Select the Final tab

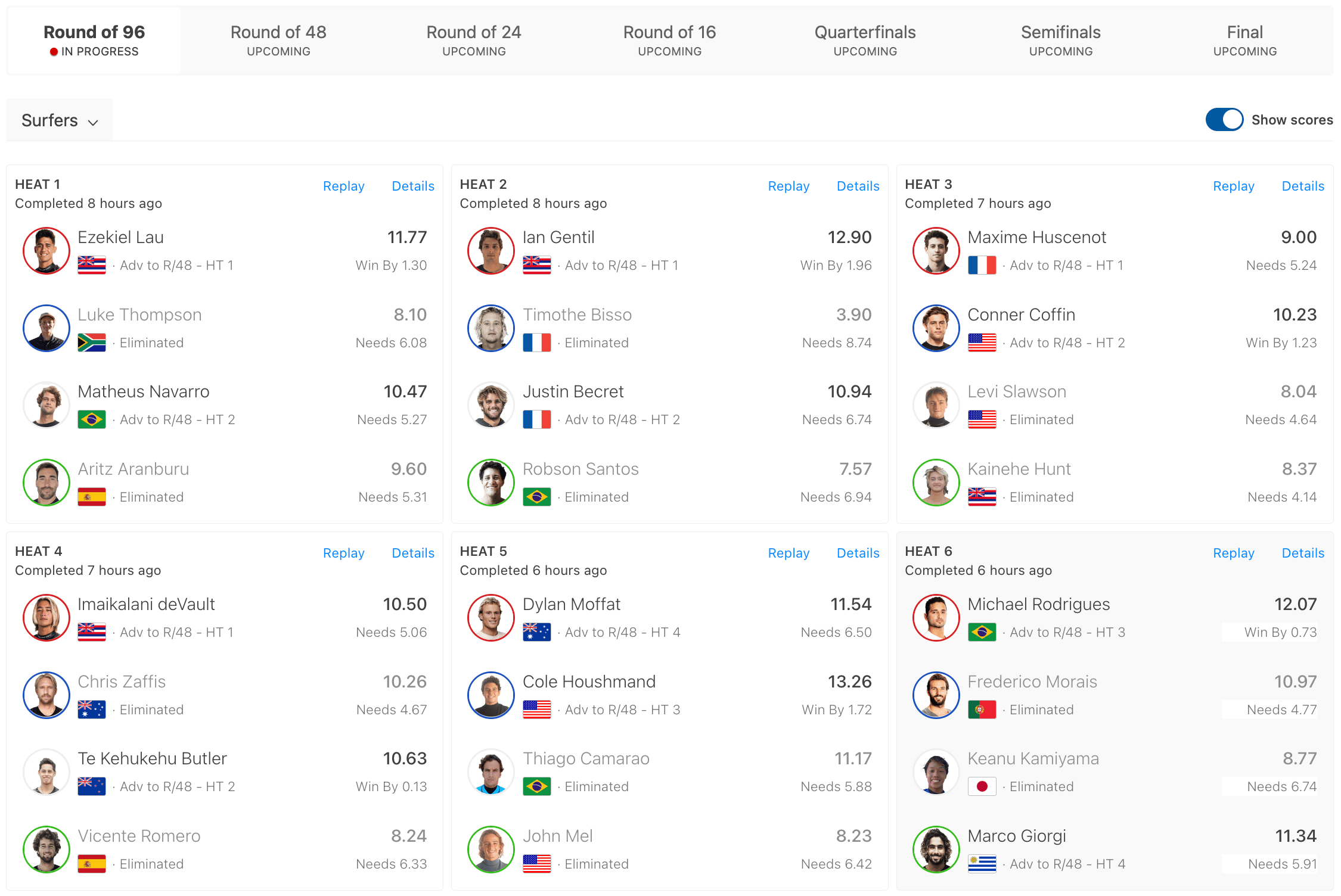[x=1244, y=41]
